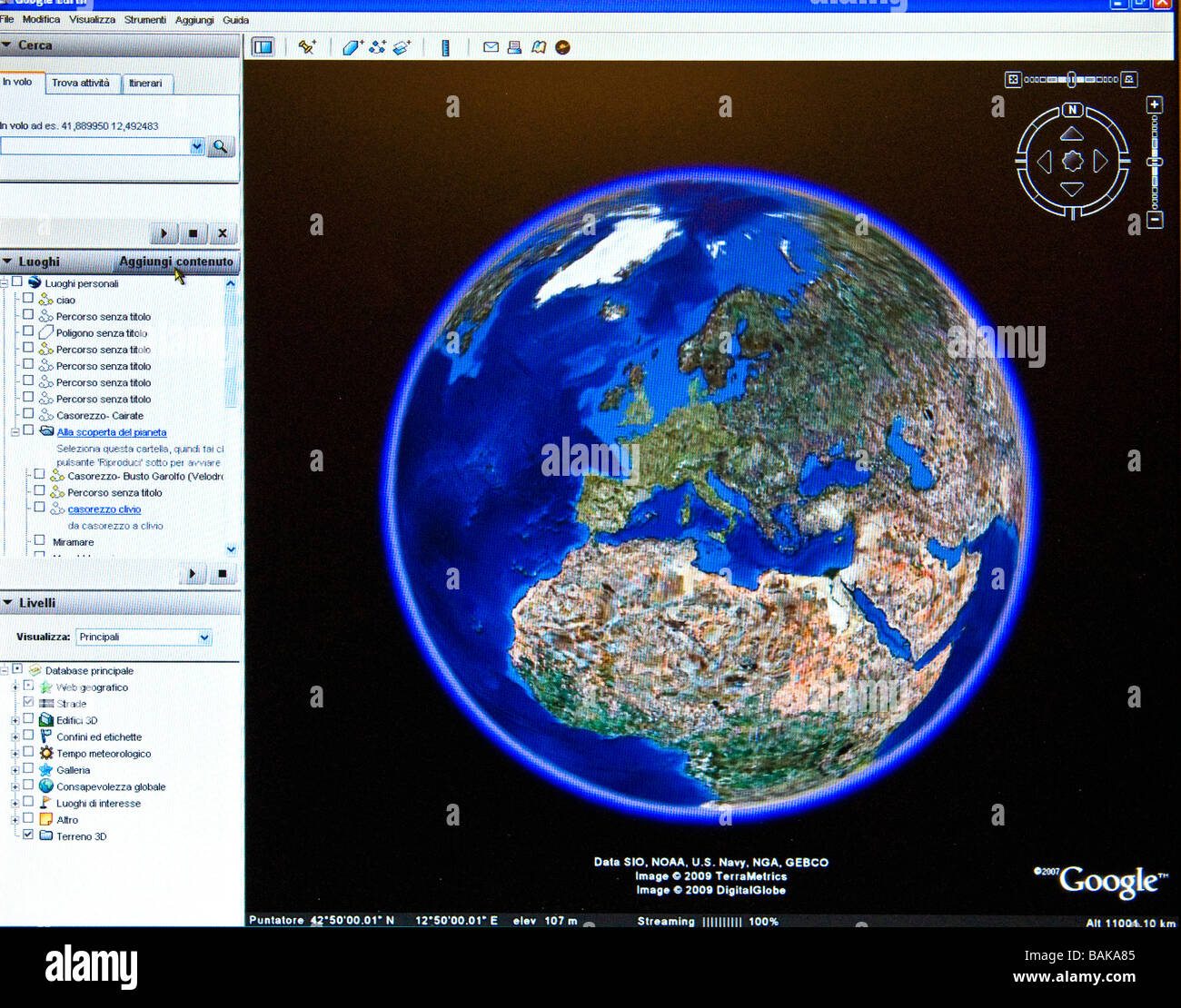Open the 'casorezzo clivio' link
Viewport: 1181px width, 1008px height.
pyautogui.click(x=104, y=509)
